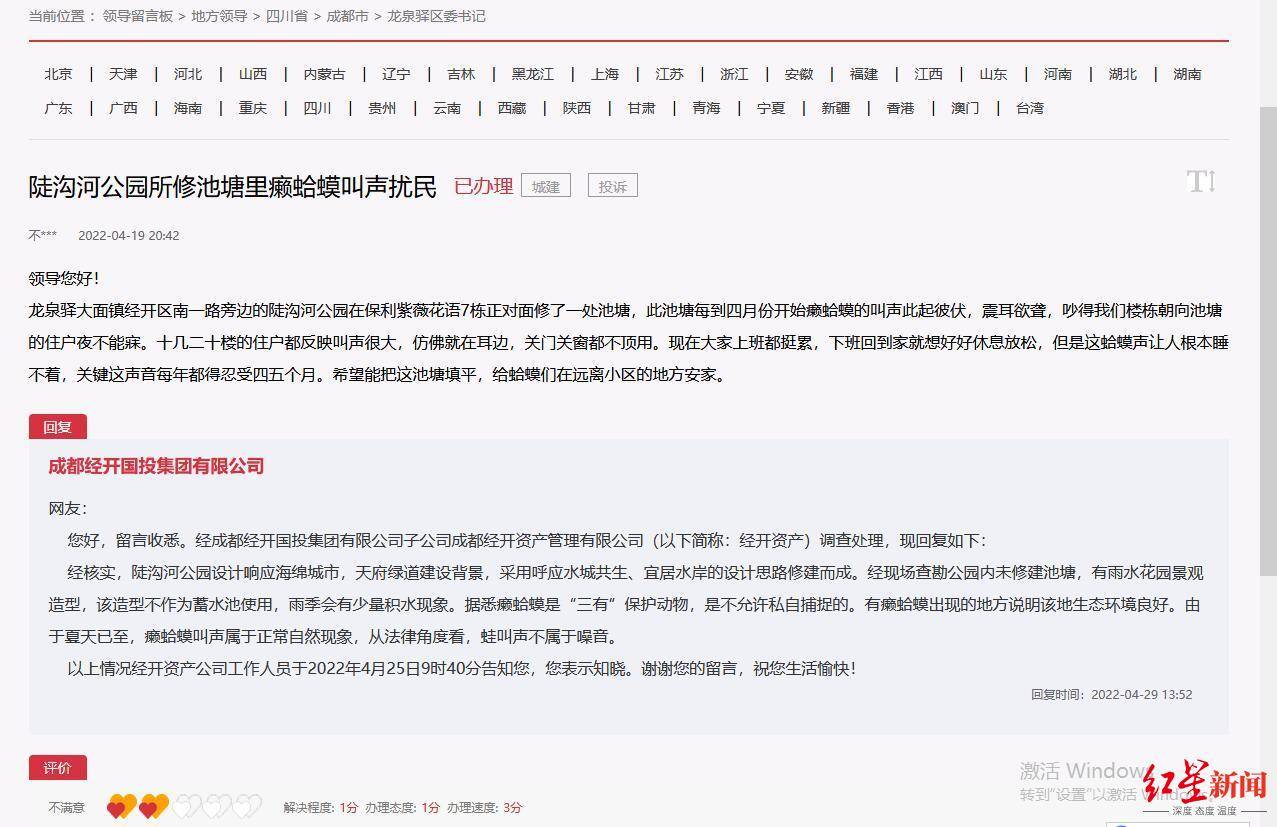Click the font size adjust icon
The image size is (1277, 827).
1201,181
